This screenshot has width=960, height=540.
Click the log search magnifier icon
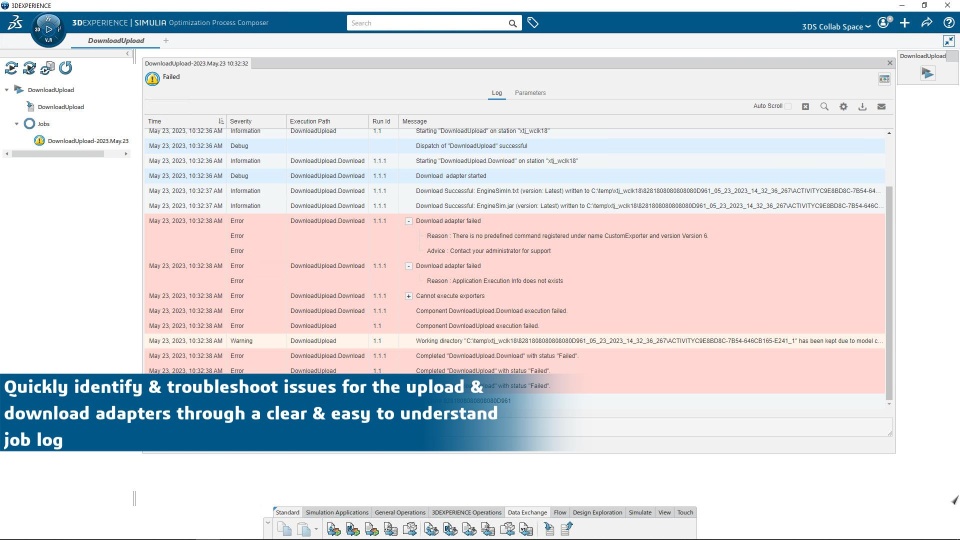[824, 107]
